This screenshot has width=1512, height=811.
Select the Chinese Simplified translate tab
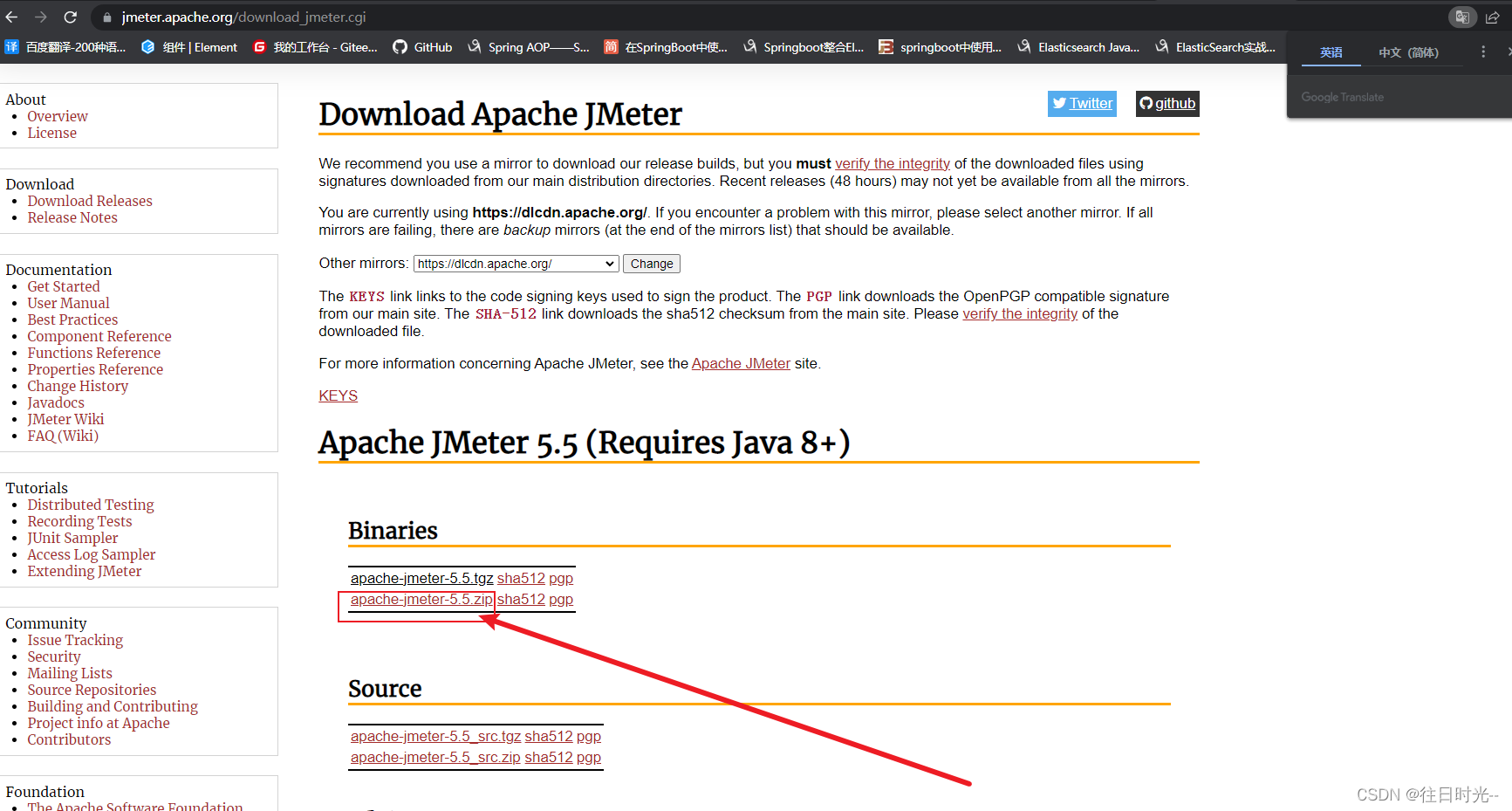click(x=1408, y=52)
